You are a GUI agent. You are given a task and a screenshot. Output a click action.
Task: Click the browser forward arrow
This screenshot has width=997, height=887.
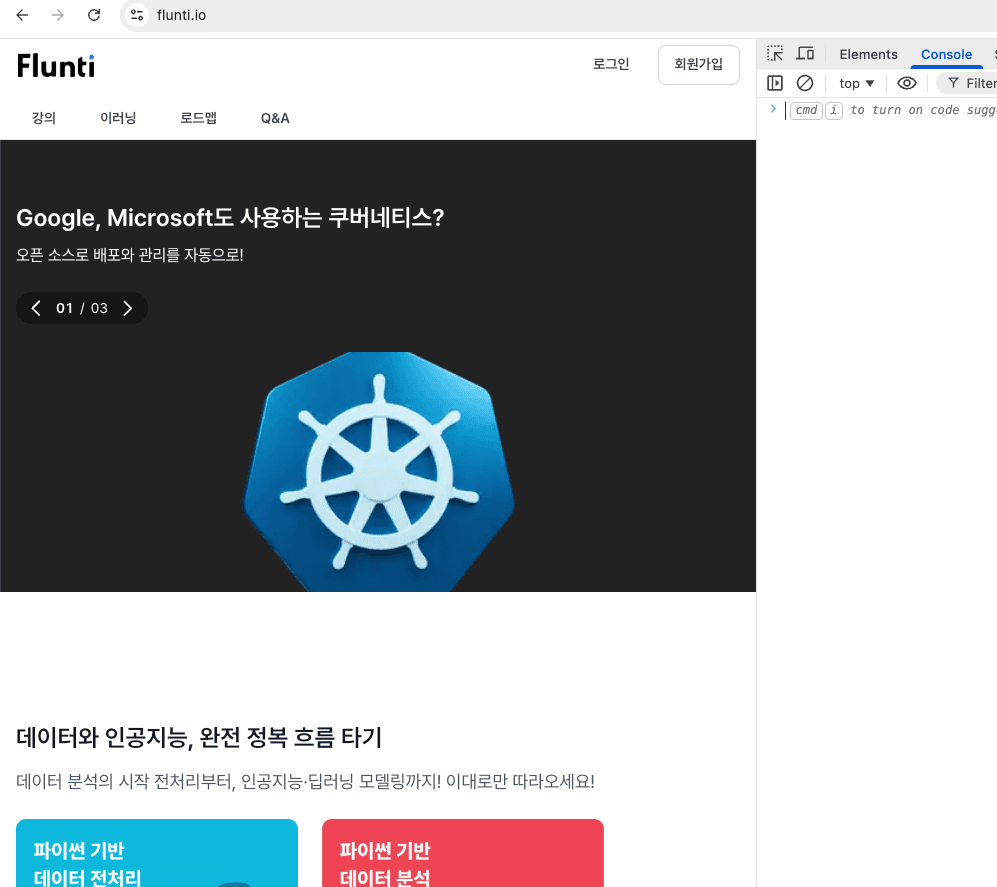click(58, 15)
